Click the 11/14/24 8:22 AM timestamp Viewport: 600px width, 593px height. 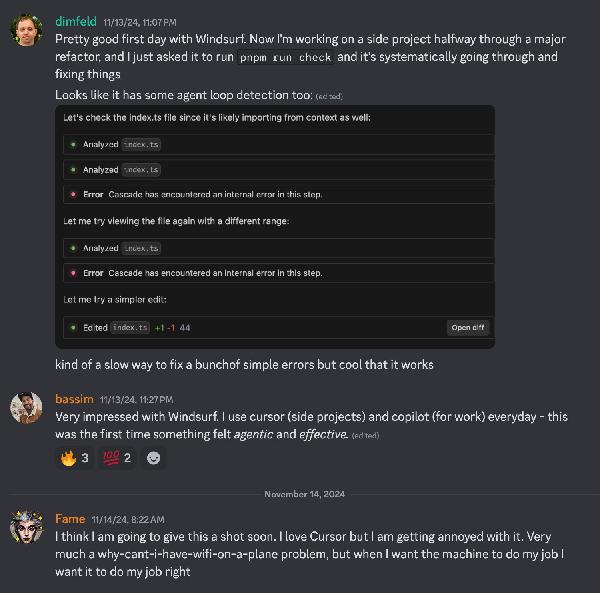pos(128,520)
